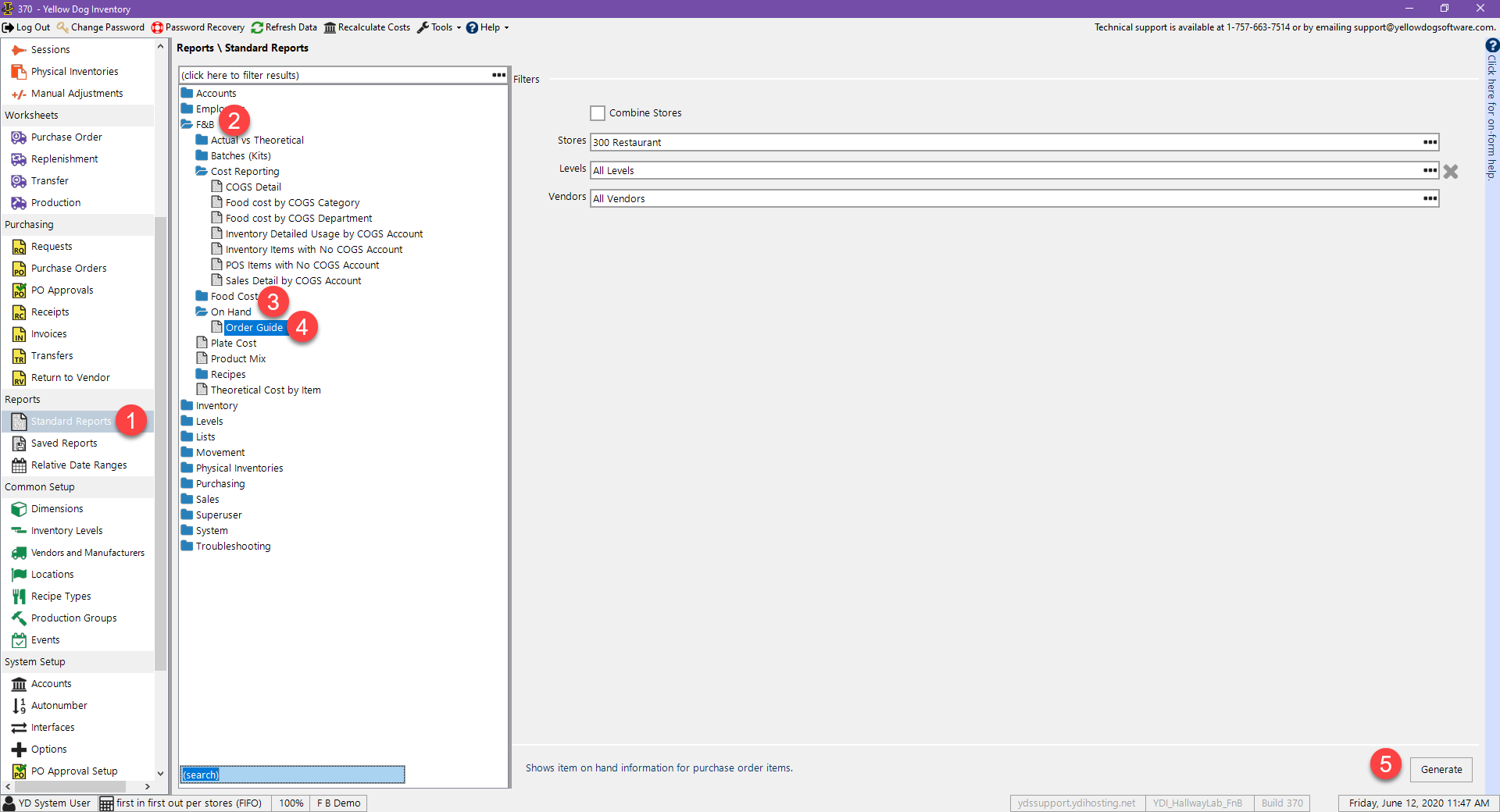Open Options under System Setup
Viewport: 1500px width, 812px height.
[x=48, y=749]
